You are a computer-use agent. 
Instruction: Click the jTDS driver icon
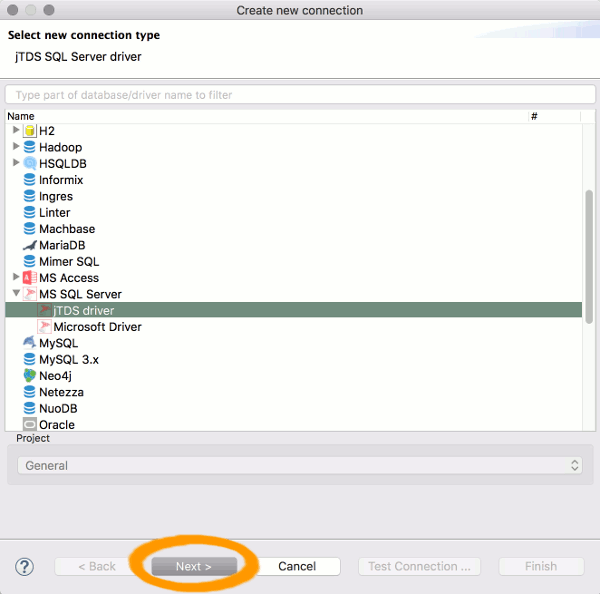coord(44,310)
